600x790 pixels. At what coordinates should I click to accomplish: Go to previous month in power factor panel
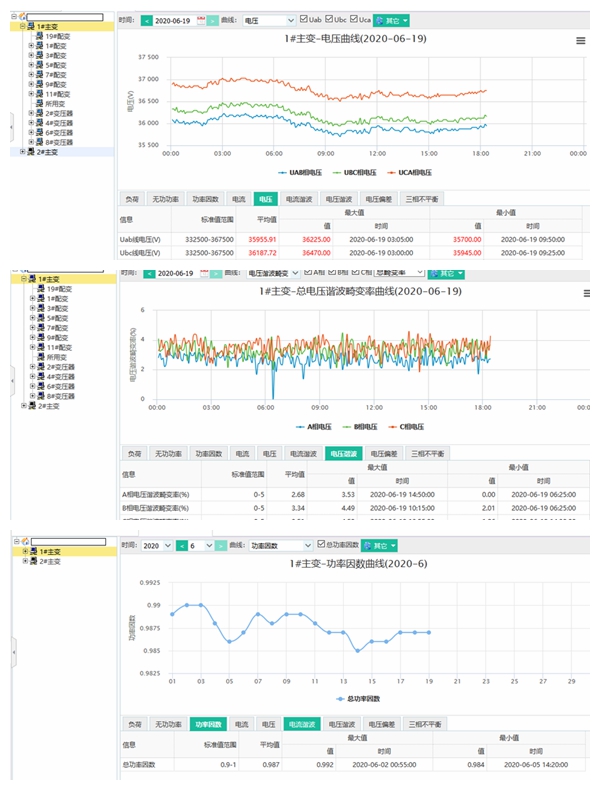(182, 546)
